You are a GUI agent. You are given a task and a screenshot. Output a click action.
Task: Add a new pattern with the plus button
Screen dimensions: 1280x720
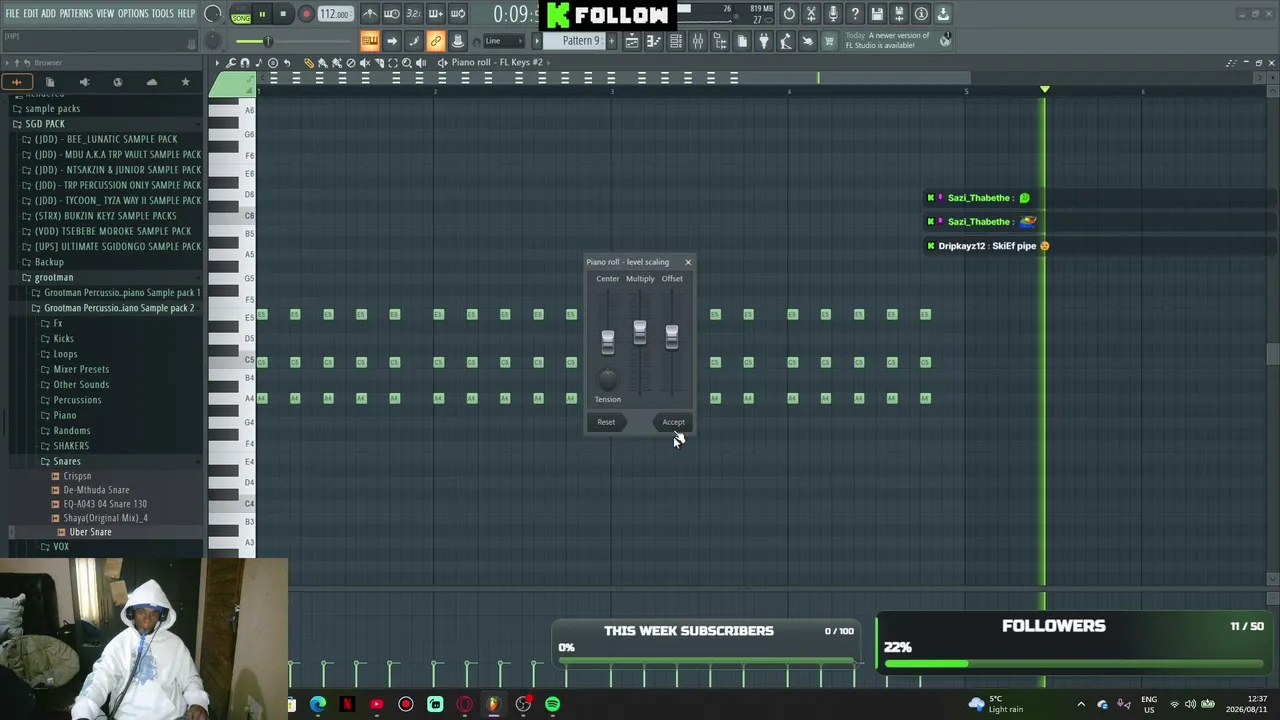(611, 41)
